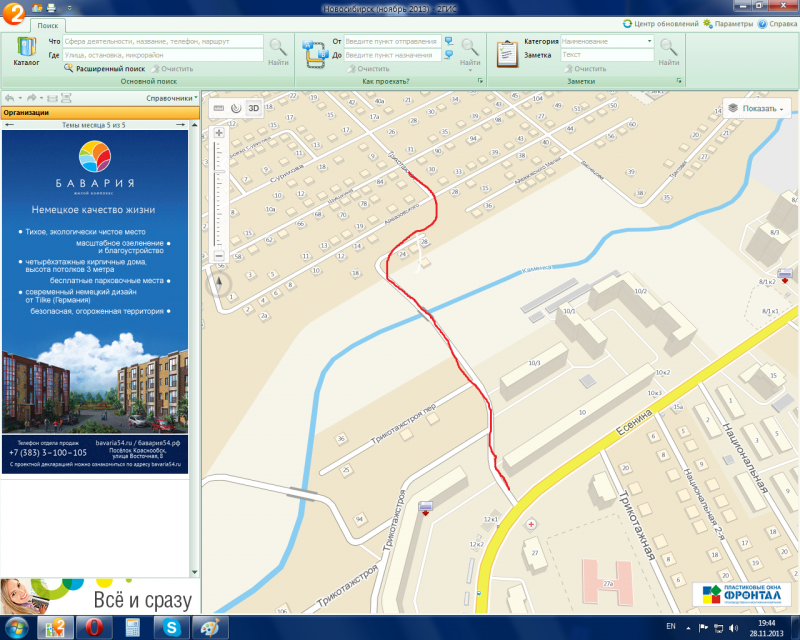The height and width of the screenshot is (640, 800).
Task: Click the ruler measurement tool on map
Action: (x=219, y=108)
